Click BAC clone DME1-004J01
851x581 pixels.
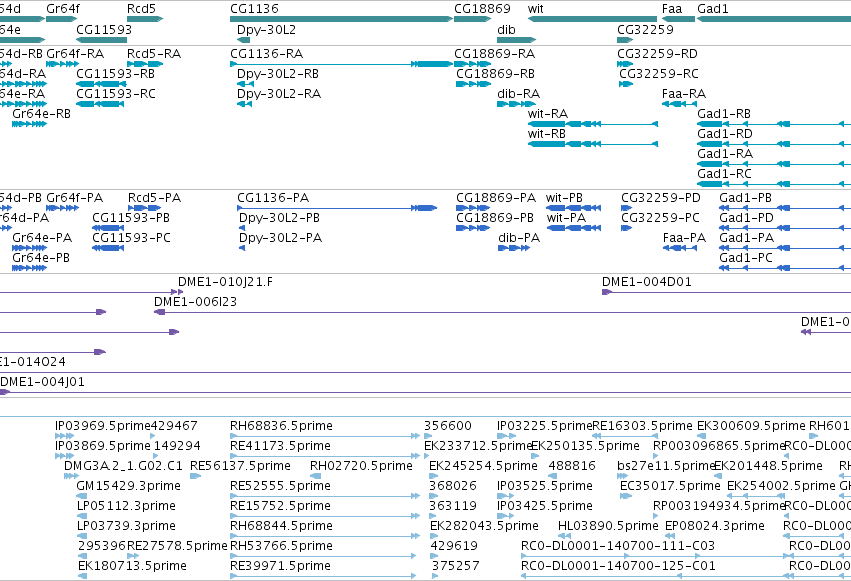click(x=426, y=392)
